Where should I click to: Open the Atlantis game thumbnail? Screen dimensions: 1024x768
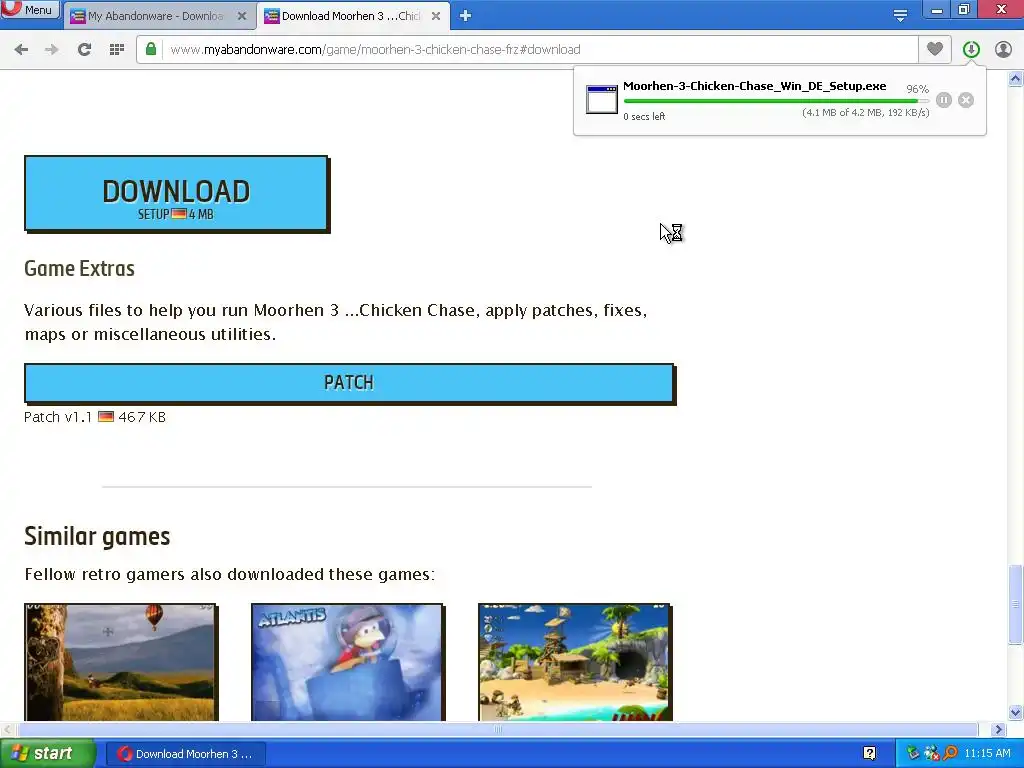coord(347,662)
